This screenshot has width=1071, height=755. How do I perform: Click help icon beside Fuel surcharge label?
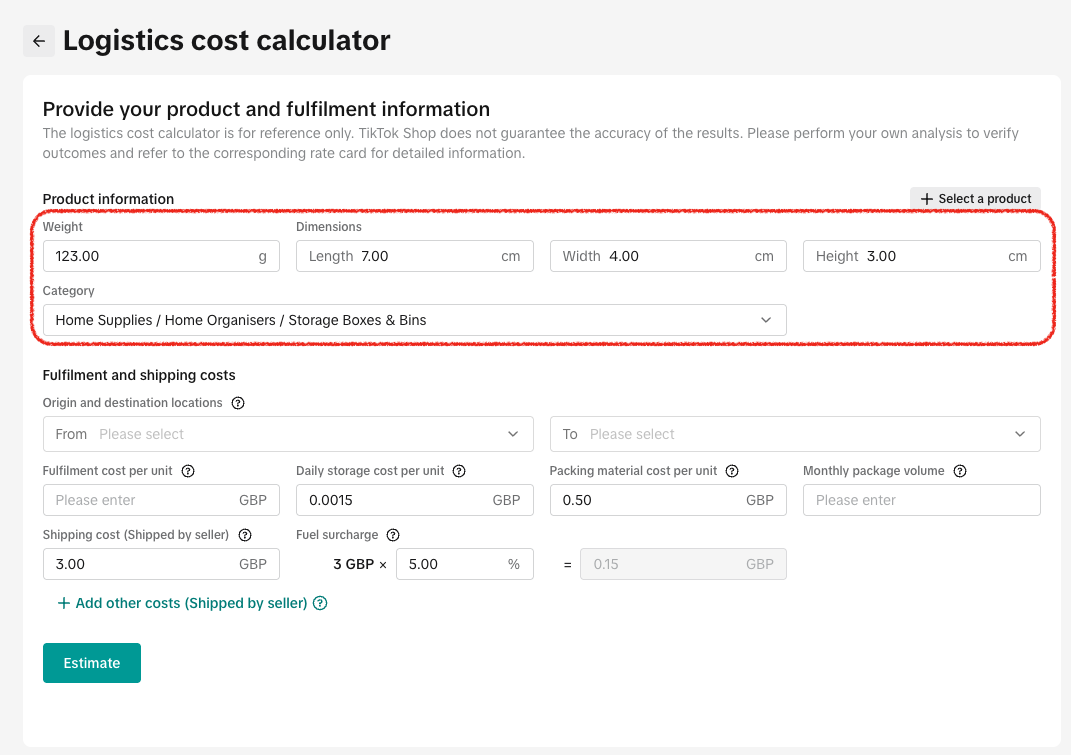click(393, 535)
